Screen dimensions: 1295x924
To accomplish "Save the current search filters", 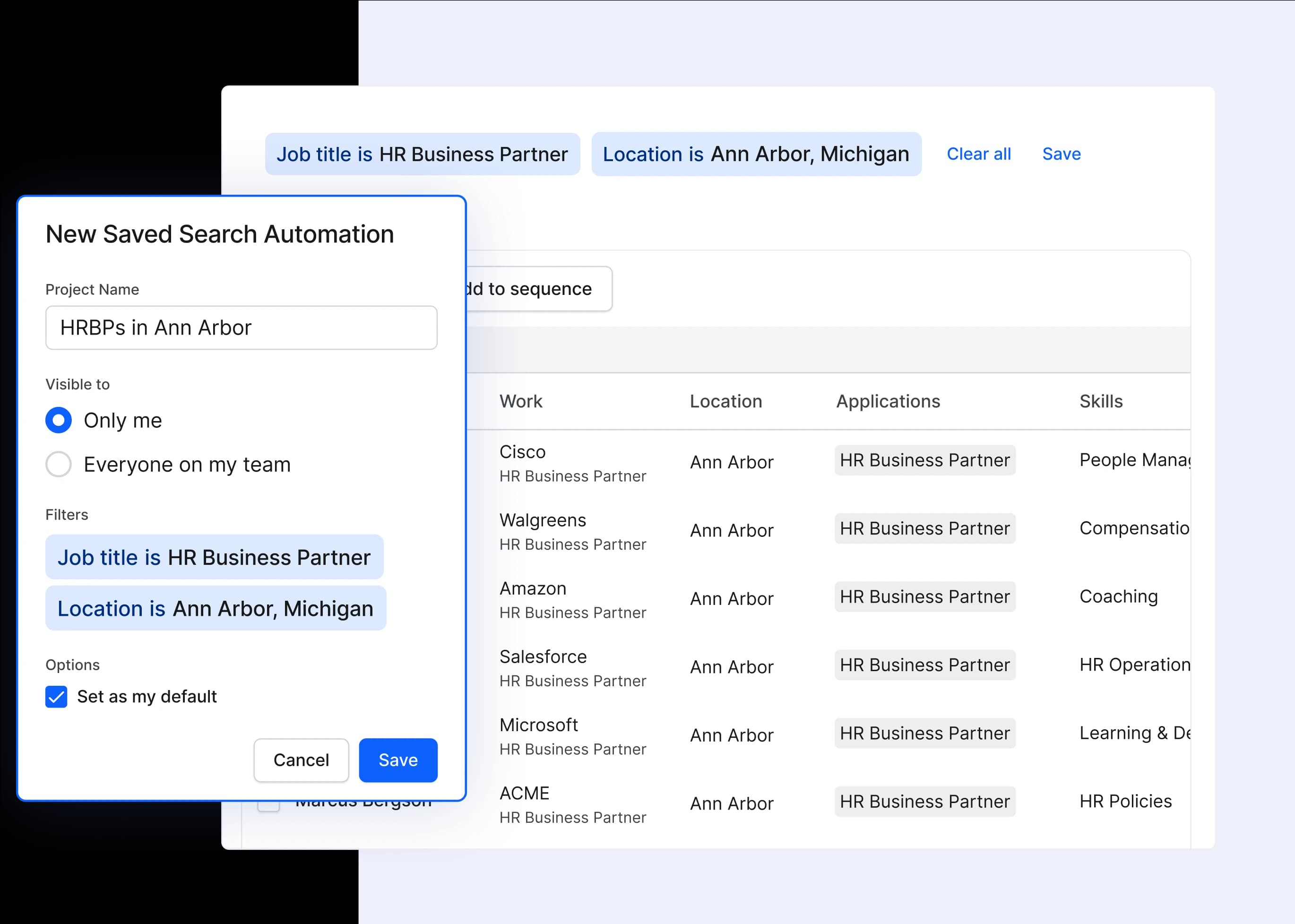I will tap(1061, 154).
